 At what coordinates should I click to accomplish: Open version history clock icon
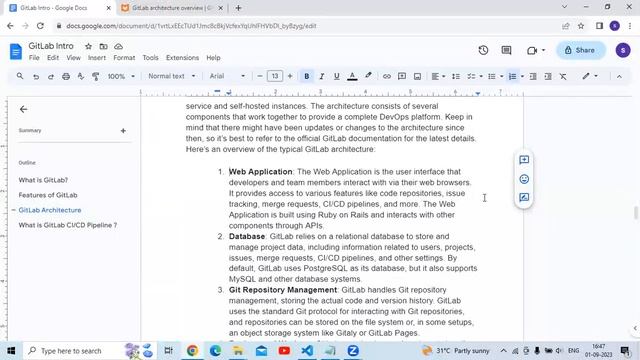pyautogui.click(x=483, y=50)
